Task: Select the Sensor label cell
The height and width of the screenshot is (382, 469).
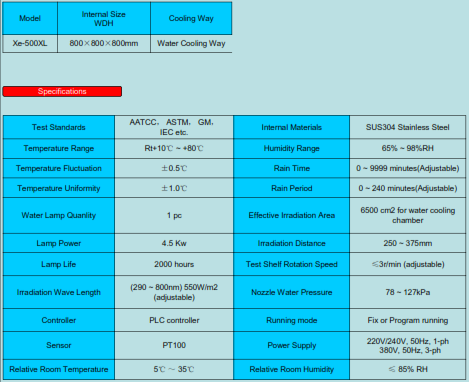Action: point(59,345)
